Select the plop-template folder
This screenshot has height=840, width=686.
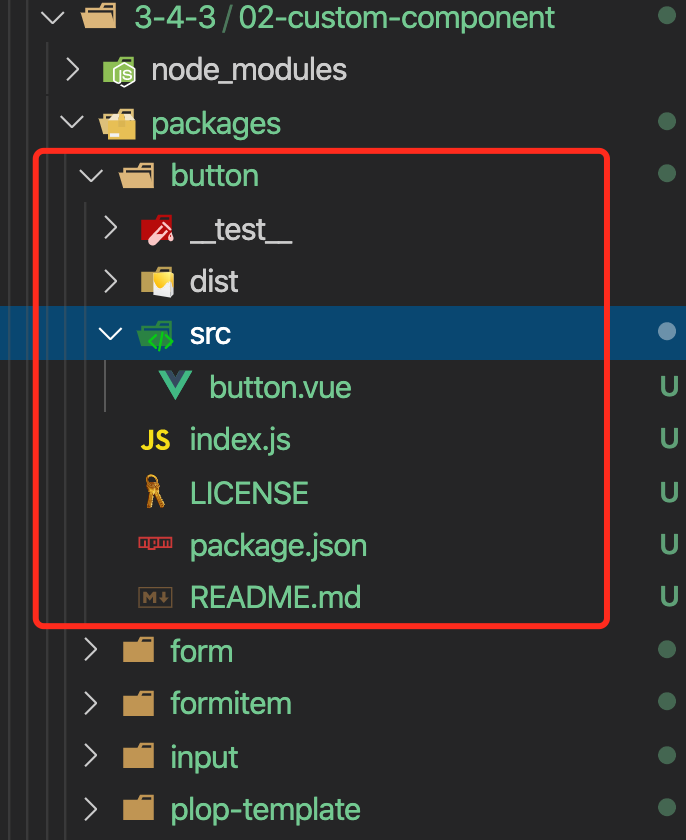(265, 809)
